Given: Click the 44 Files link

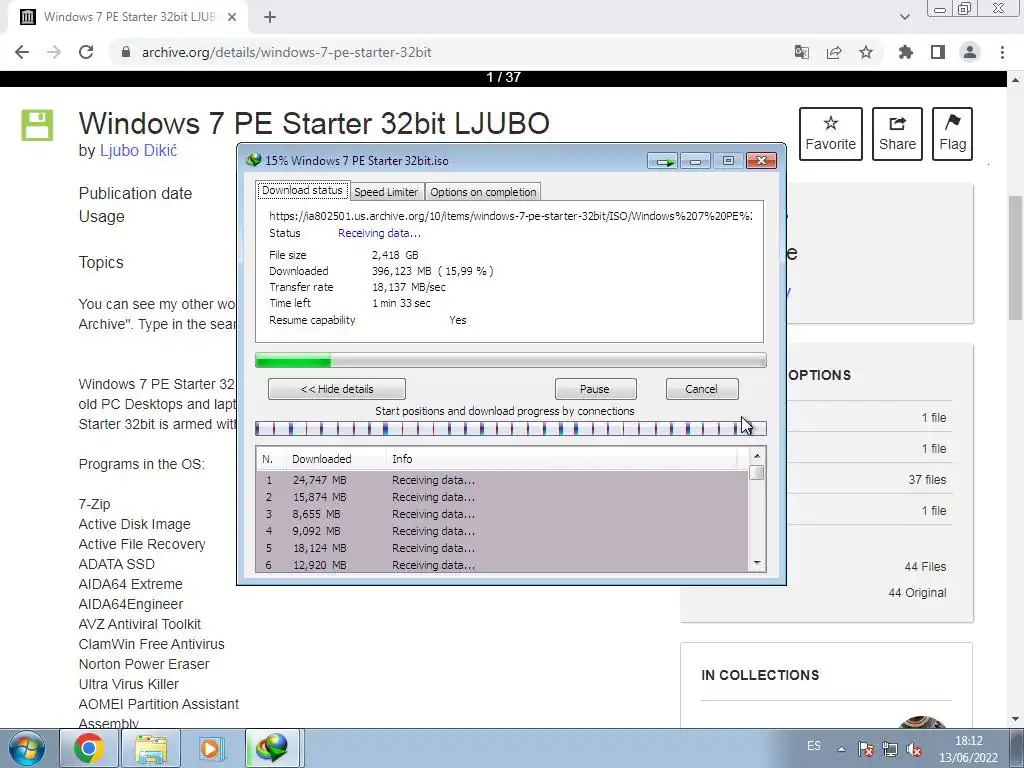Looking at the screenshot, I should coord(925,567).
